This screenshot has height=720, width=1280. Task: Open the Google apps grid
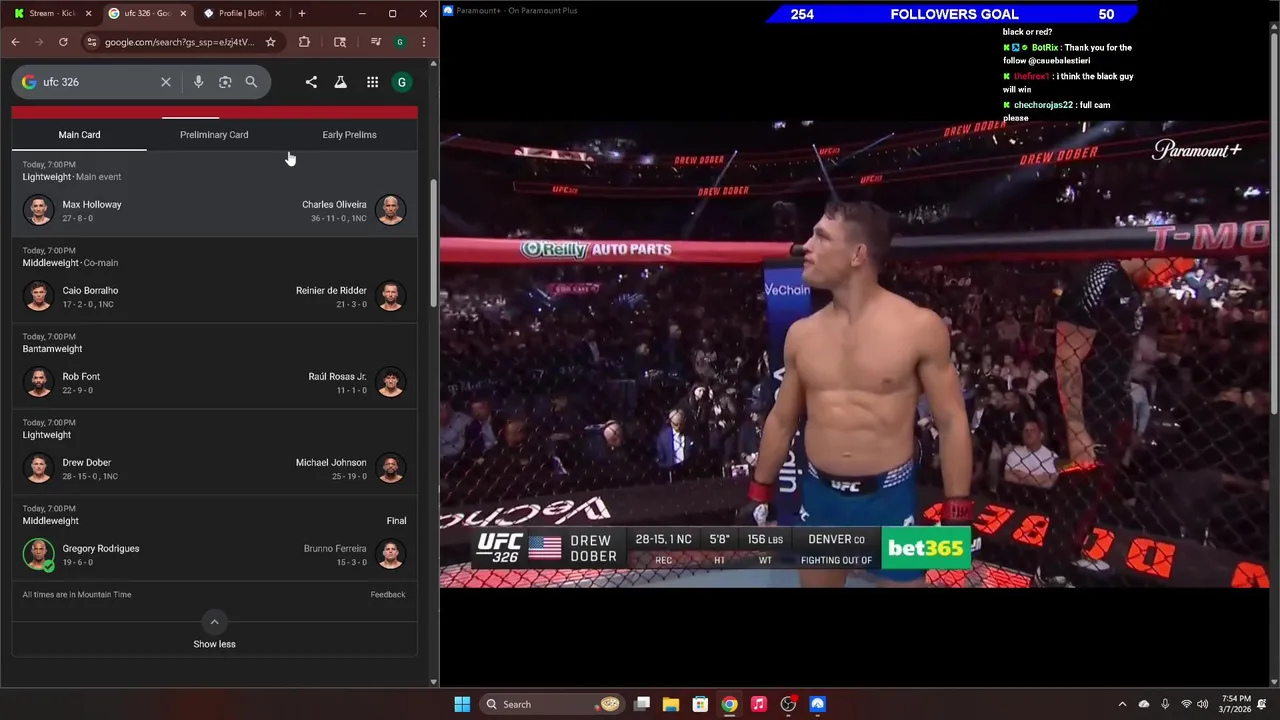372,82
